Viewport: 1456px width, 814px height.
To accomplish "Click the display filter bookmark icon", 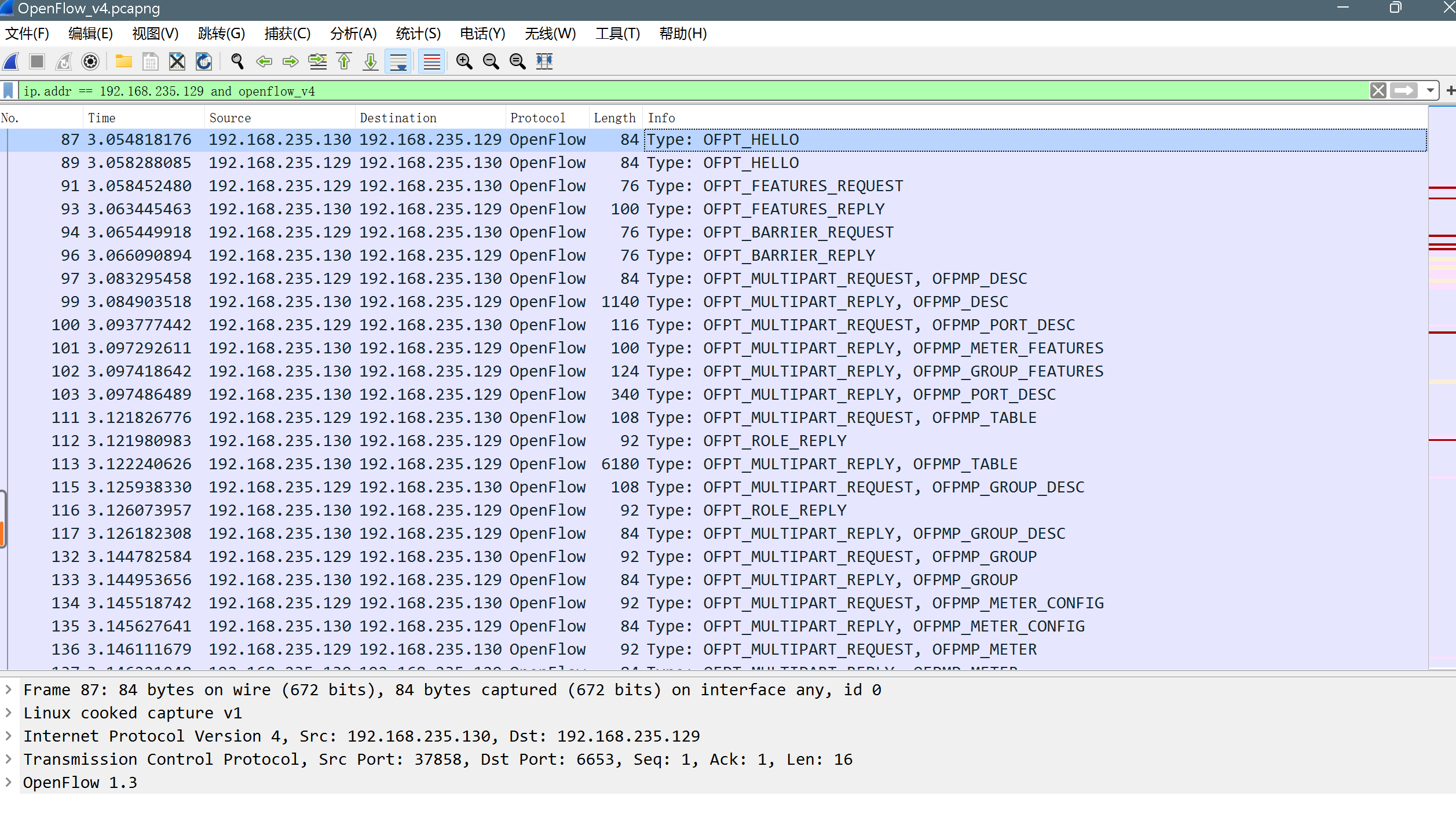I will click(8, 91).
